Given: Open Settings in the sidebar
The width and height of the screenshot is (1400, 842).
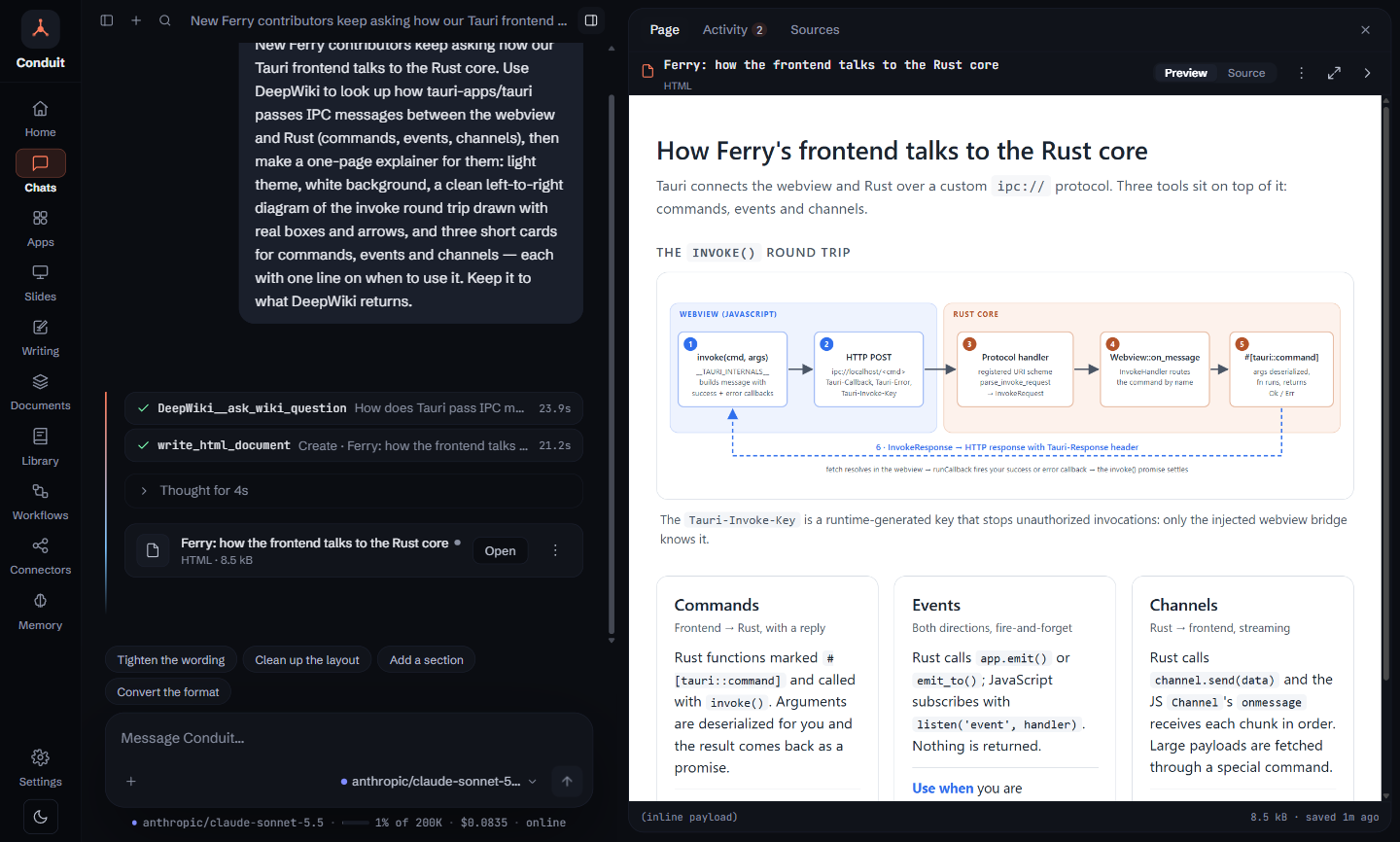Looking at the screenshot, I should coord(40,768).
